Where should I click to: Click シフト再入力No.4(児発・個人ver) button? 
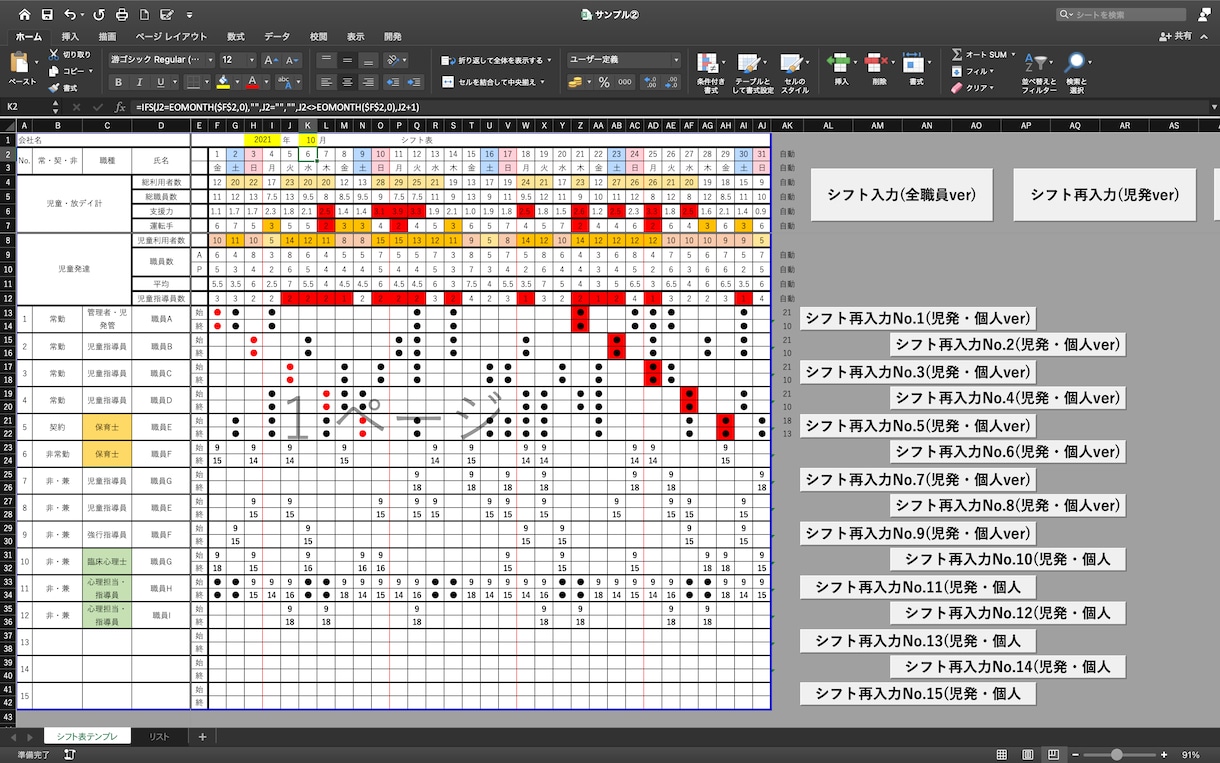[x=1008, y=398]
